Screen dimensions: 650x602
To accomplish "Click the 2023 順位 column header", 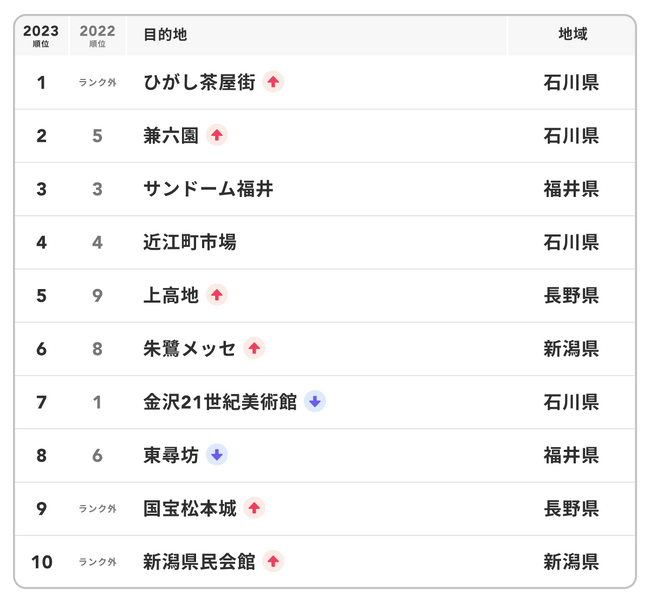I will [x=41, y=35].
